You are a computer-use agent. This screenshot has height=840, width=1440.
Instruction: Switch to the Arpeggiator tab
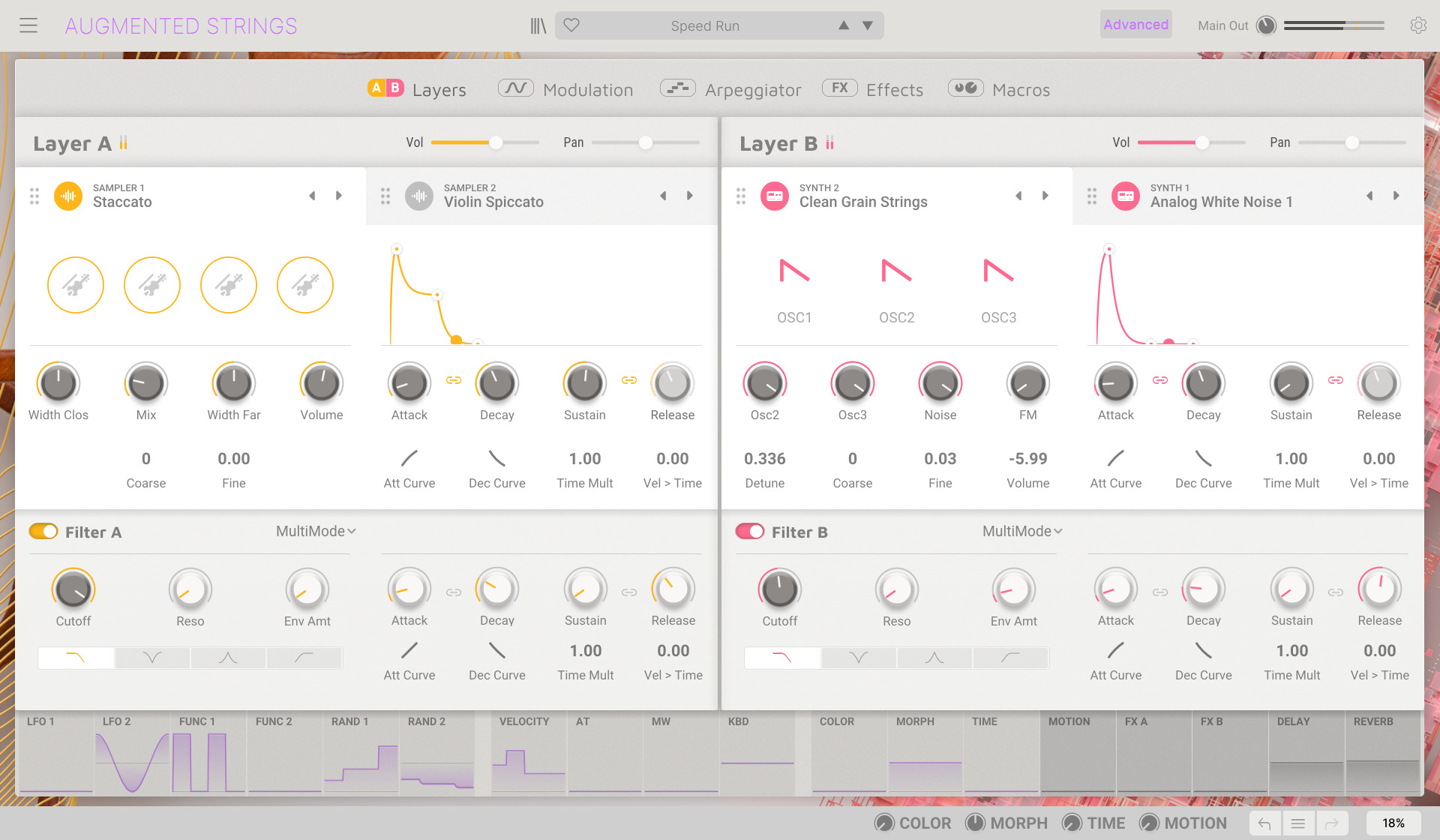(730, 89)
